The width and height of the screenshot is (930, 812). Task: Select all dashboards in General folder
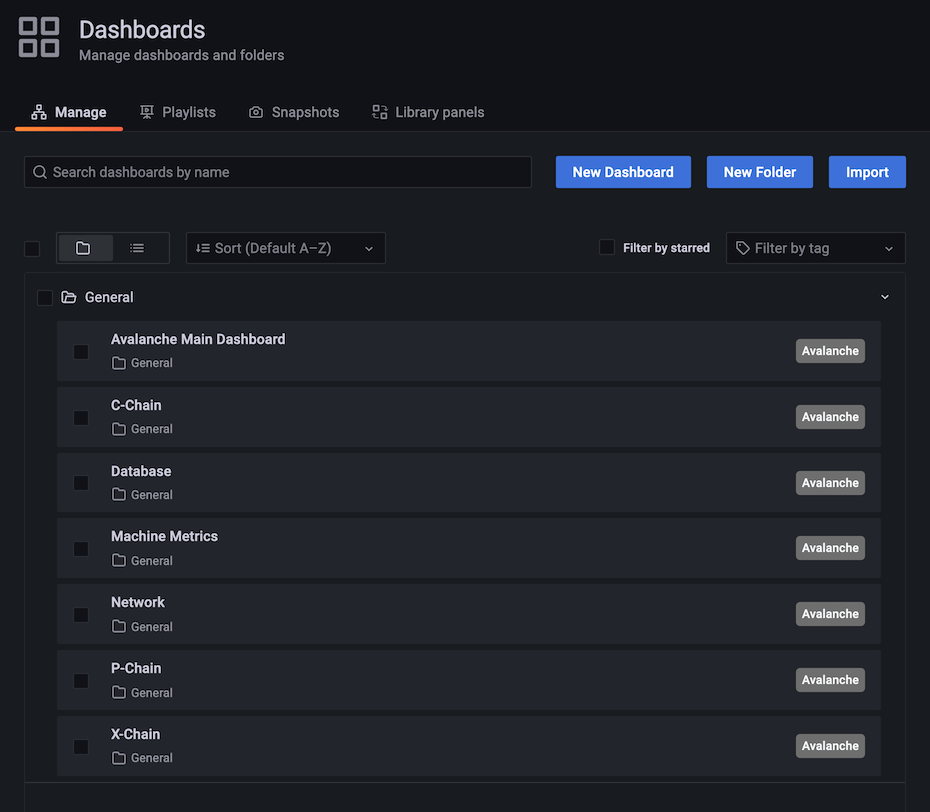45,297
